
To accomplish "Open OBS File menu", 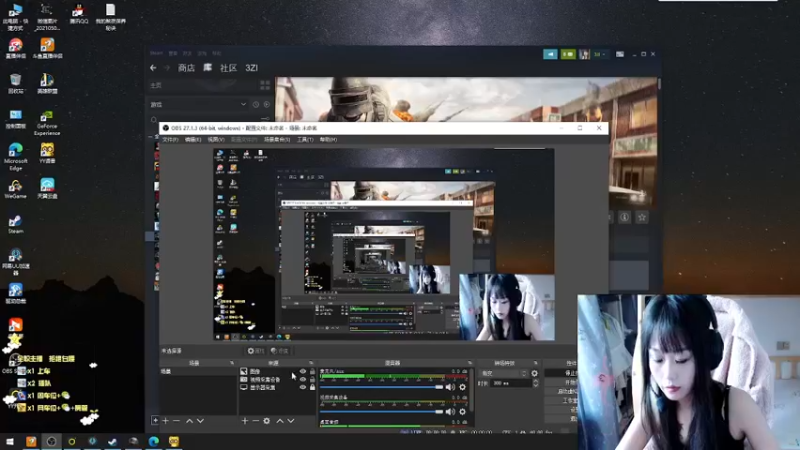I will click(x=170, y=140).
